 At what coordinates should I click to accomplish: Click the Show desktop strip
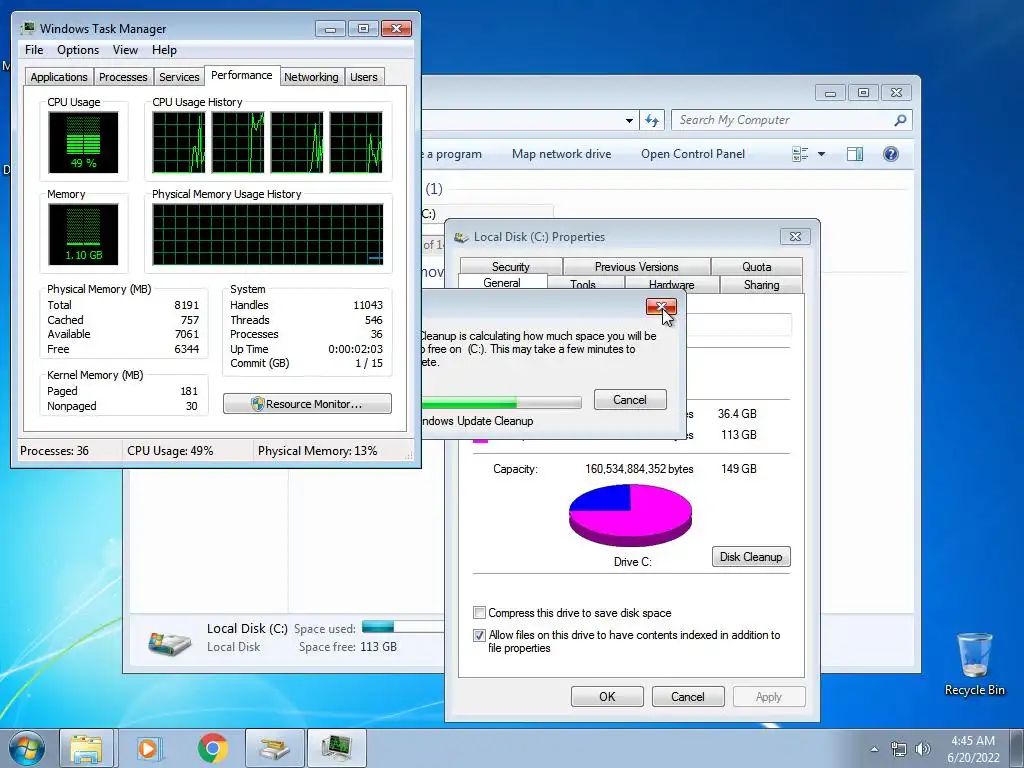point(1017,748)
